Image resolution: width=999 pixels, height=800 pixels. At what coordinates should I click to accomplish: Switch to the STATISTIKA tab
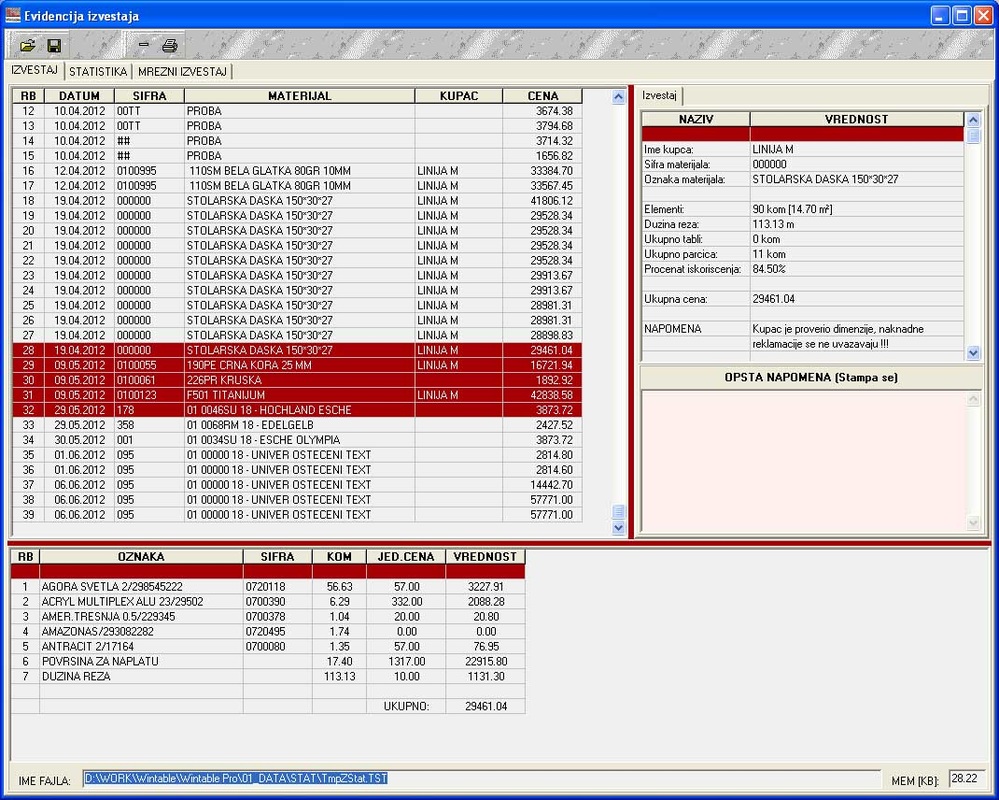click(98, 72)
